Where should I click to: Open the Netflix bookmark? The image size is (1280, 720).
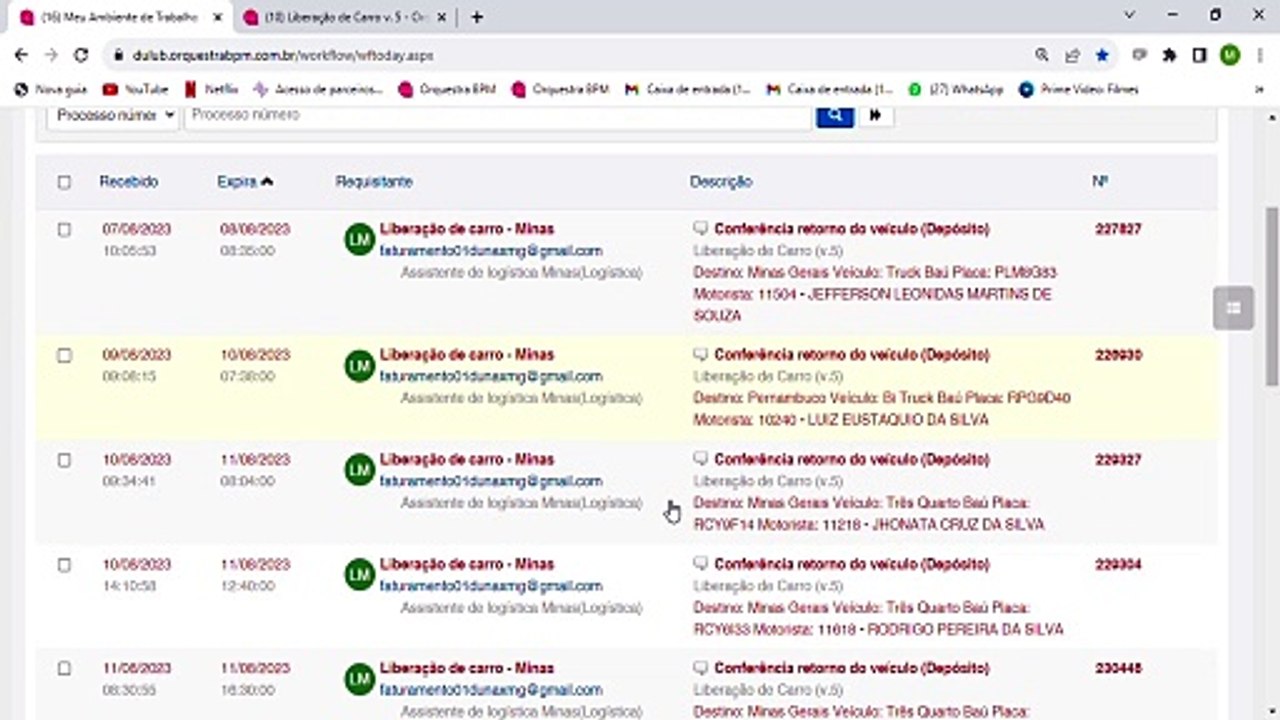click(211, 89)
